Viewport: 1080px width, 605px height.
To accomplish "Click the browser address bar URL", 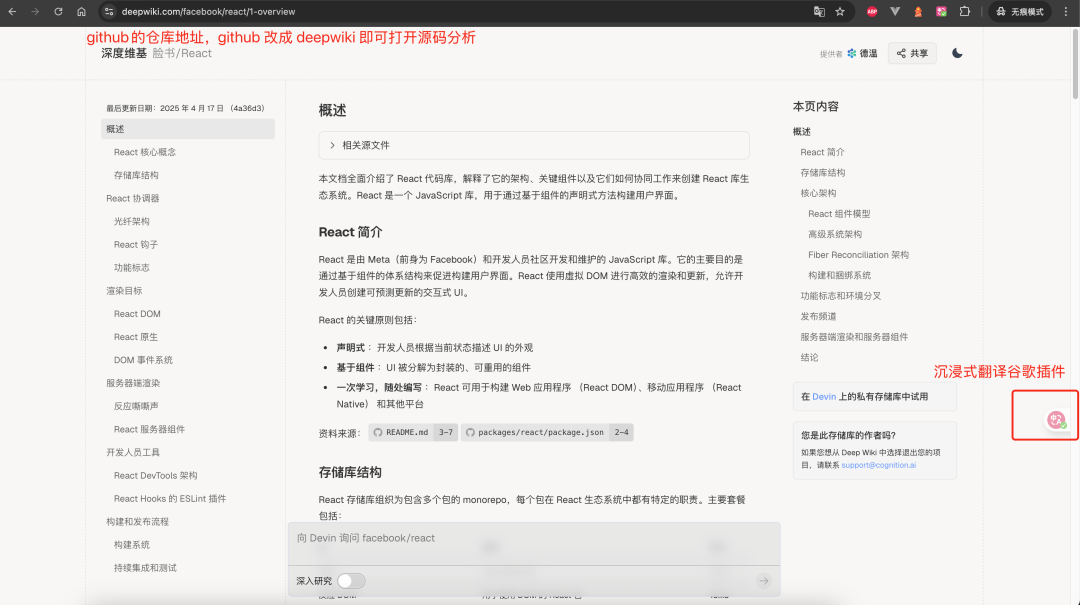I will click(x=208, y=12).
